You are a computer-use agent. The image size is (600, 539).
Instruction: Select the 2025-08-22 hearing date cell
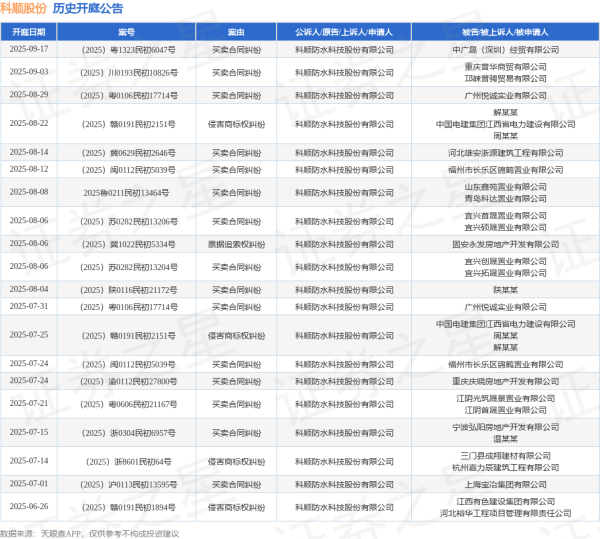(x=29, y=123)
